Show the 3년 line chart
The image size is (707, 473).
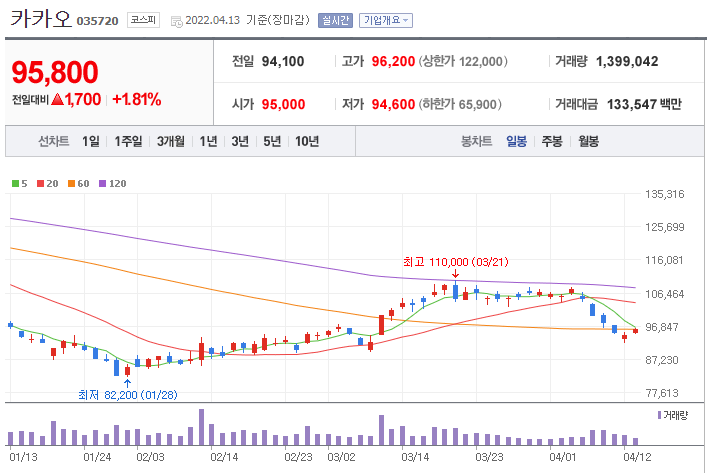click(240, 142)
